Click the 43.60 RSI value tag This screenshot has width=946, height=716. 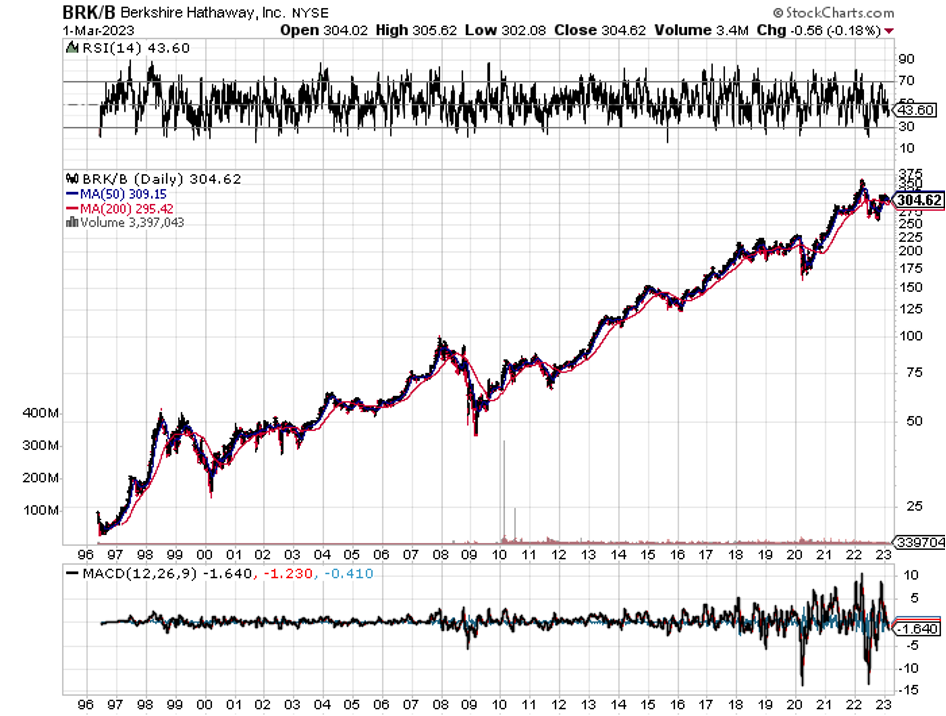tap(917, 110)
